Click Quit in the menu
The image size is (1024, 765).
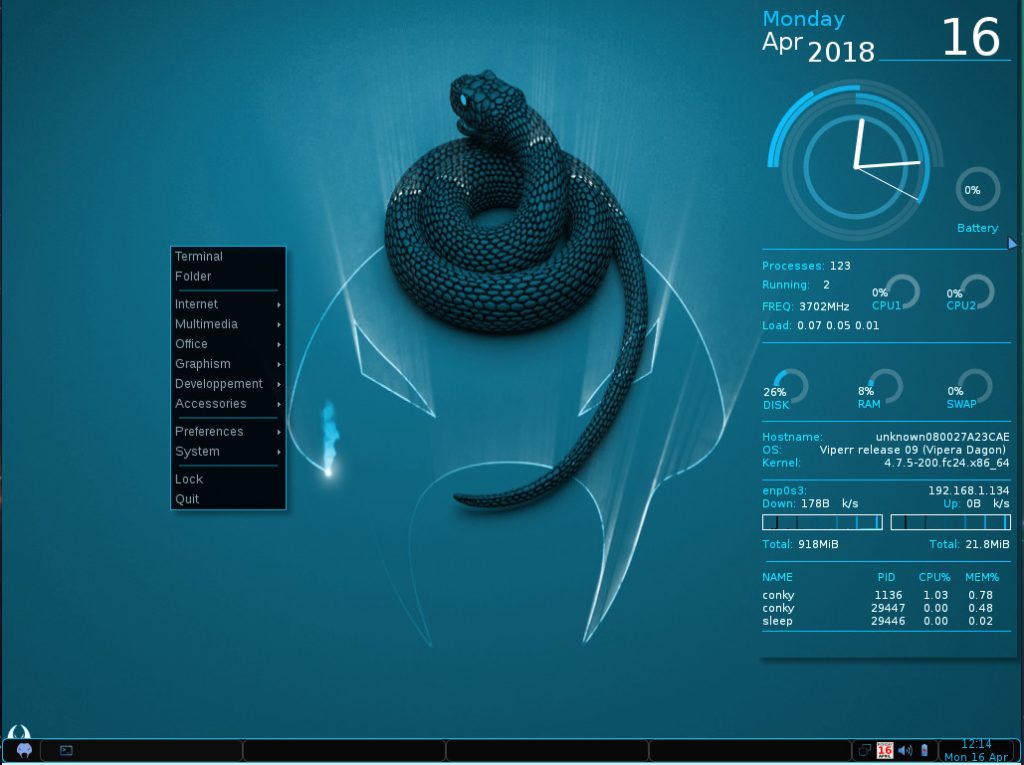click(x=187, y=500)
